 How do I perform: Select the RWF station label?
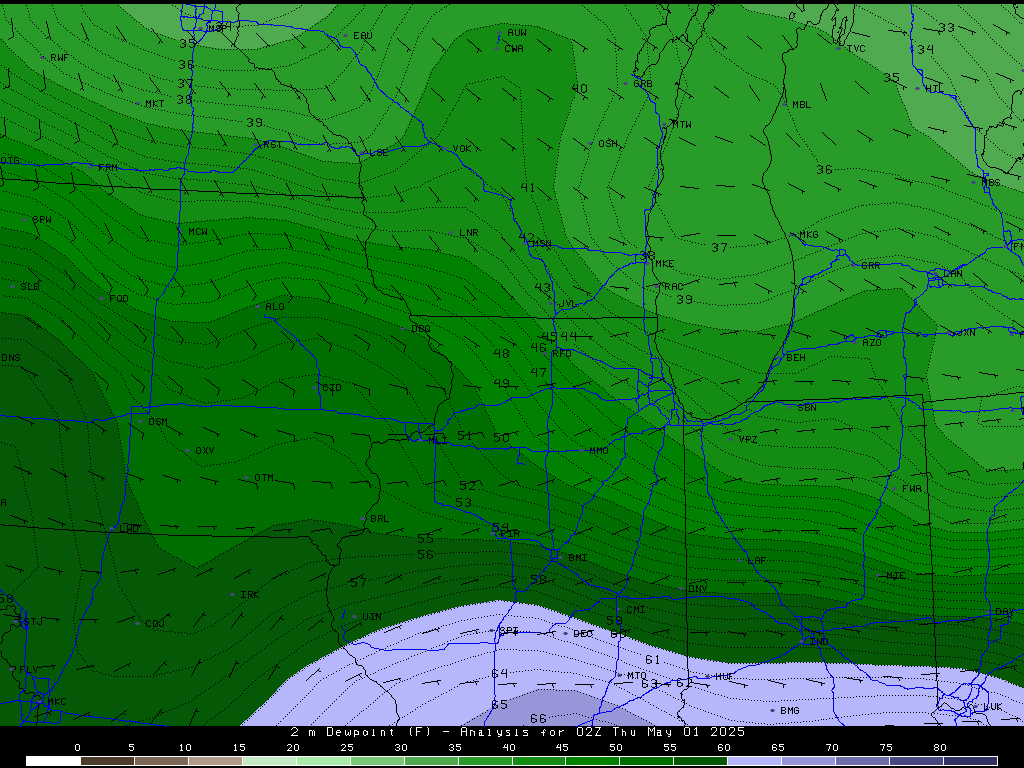click(59, 57)
